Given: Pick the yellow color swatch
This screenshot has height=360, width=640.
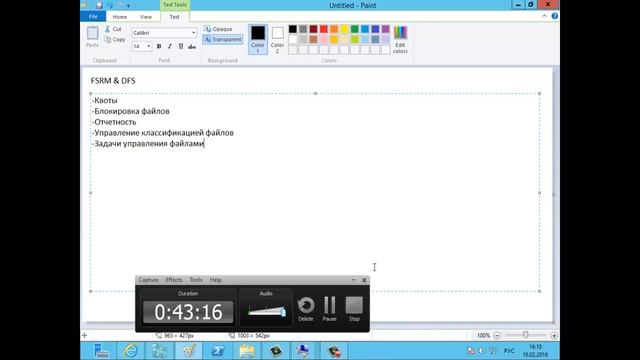Looking at the screenshot, I should click(x=344, y=29).
